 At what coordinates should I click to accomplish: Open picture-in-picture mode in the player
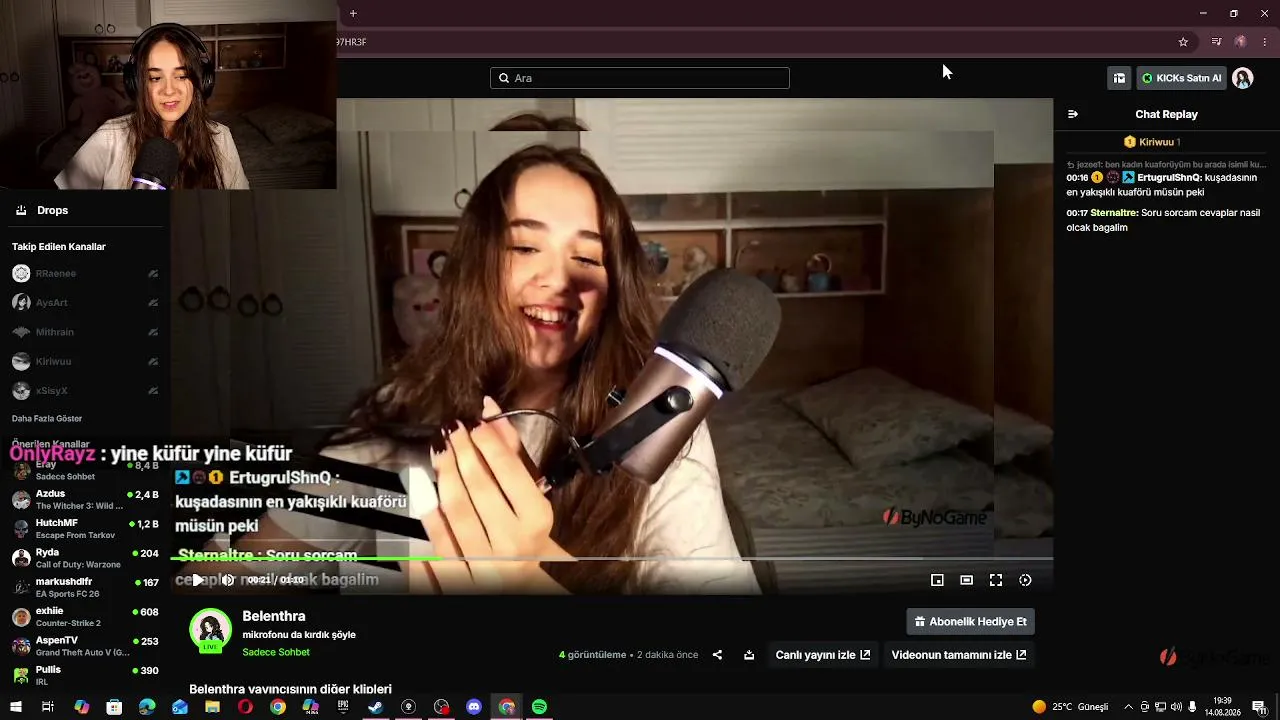pos(937,580)
